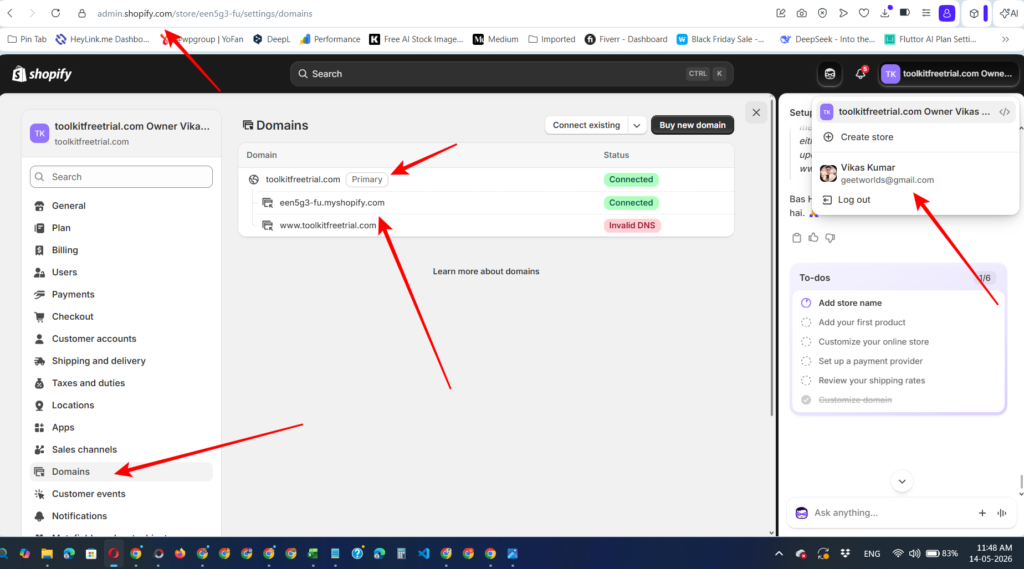Image resolution: width=1024 pixels, height=569 pixels.
Task: Open the Sidekick assistant icon in header
Action: tap(830, 74)
